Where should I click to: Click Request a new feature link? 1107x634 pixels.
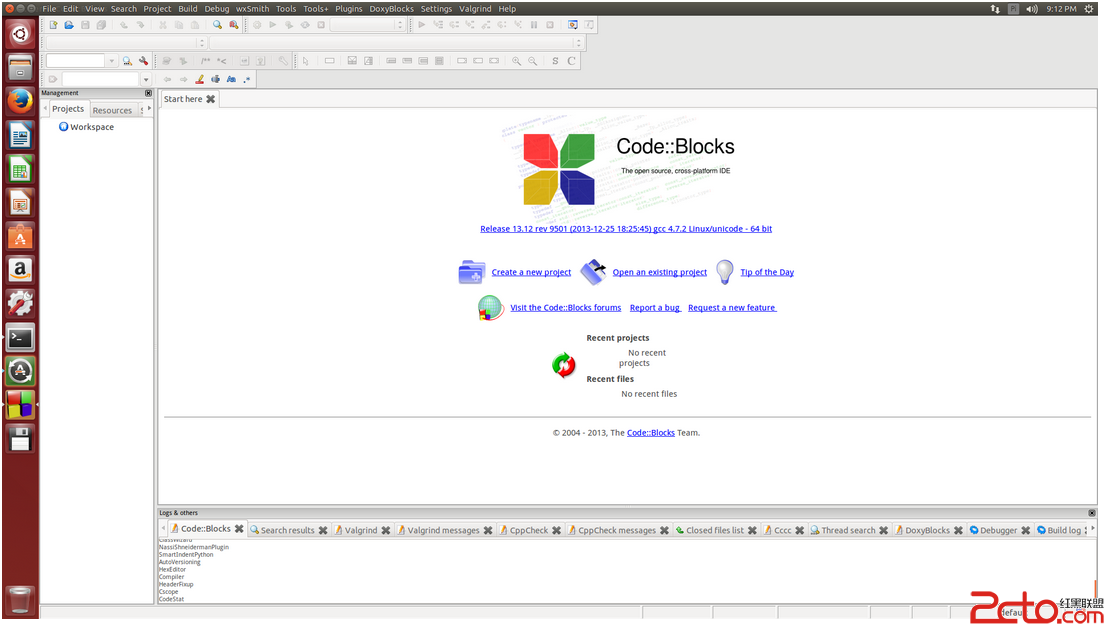pyautogui.click(x=732, y=308)
